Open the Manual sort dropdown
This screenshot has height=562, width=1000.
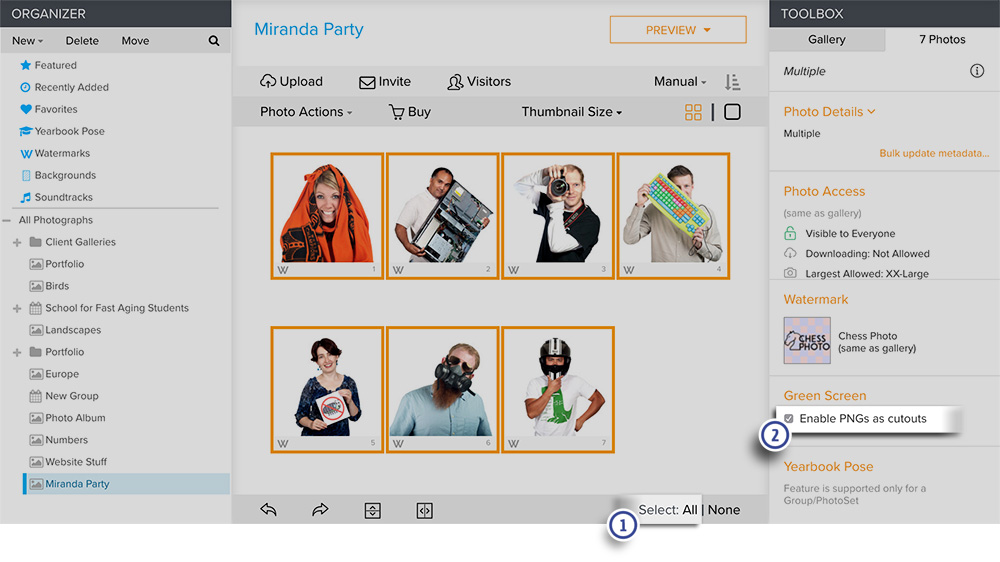(680, 82)
